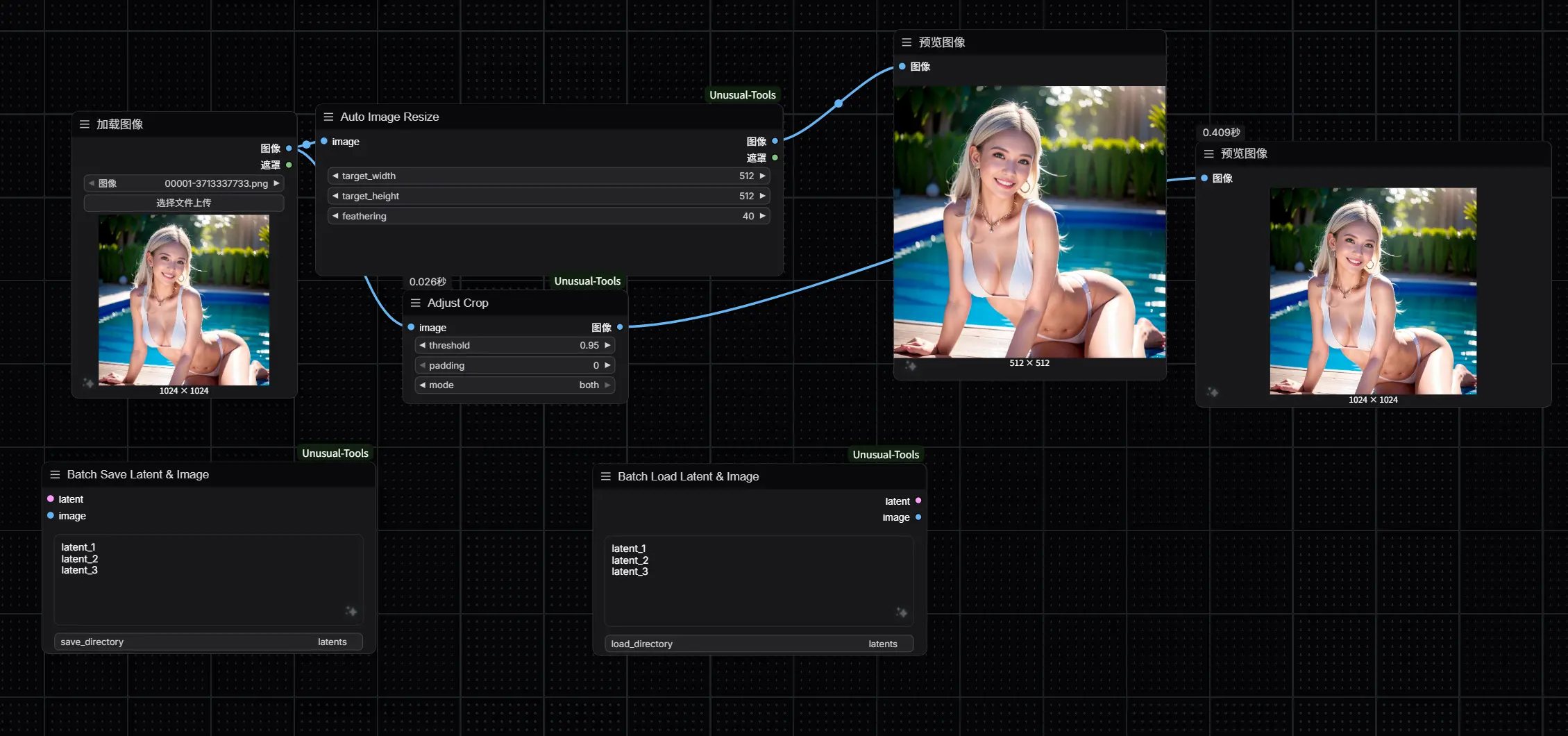Screen dimensions: 1568x736
Task: Click the save_directory field showing latents
Action: click(x=208, y=642)
